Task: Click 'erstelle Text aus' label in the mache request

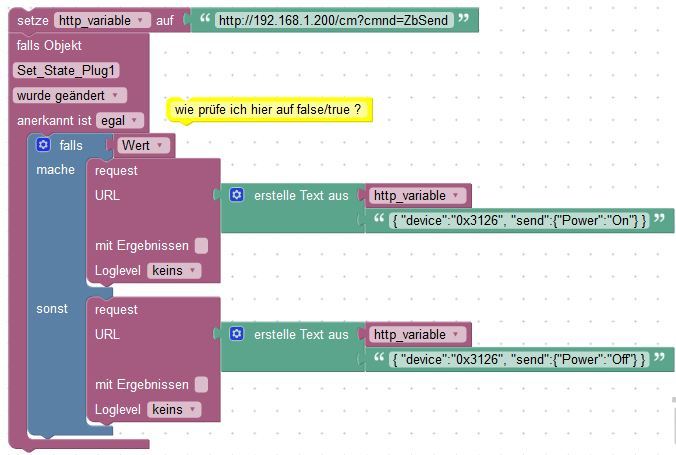Action: (x=301, y=195)
